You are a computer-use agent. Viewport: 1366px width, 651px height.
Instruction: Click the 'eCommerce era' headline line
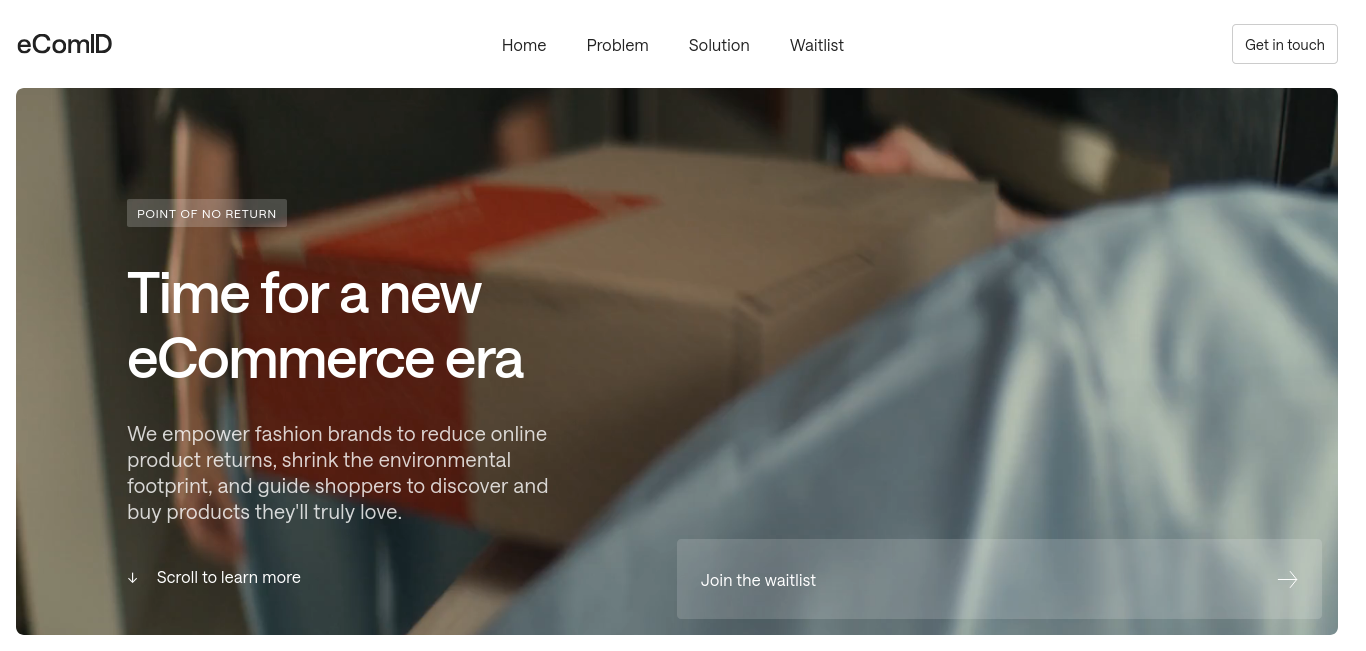[326, 359]
